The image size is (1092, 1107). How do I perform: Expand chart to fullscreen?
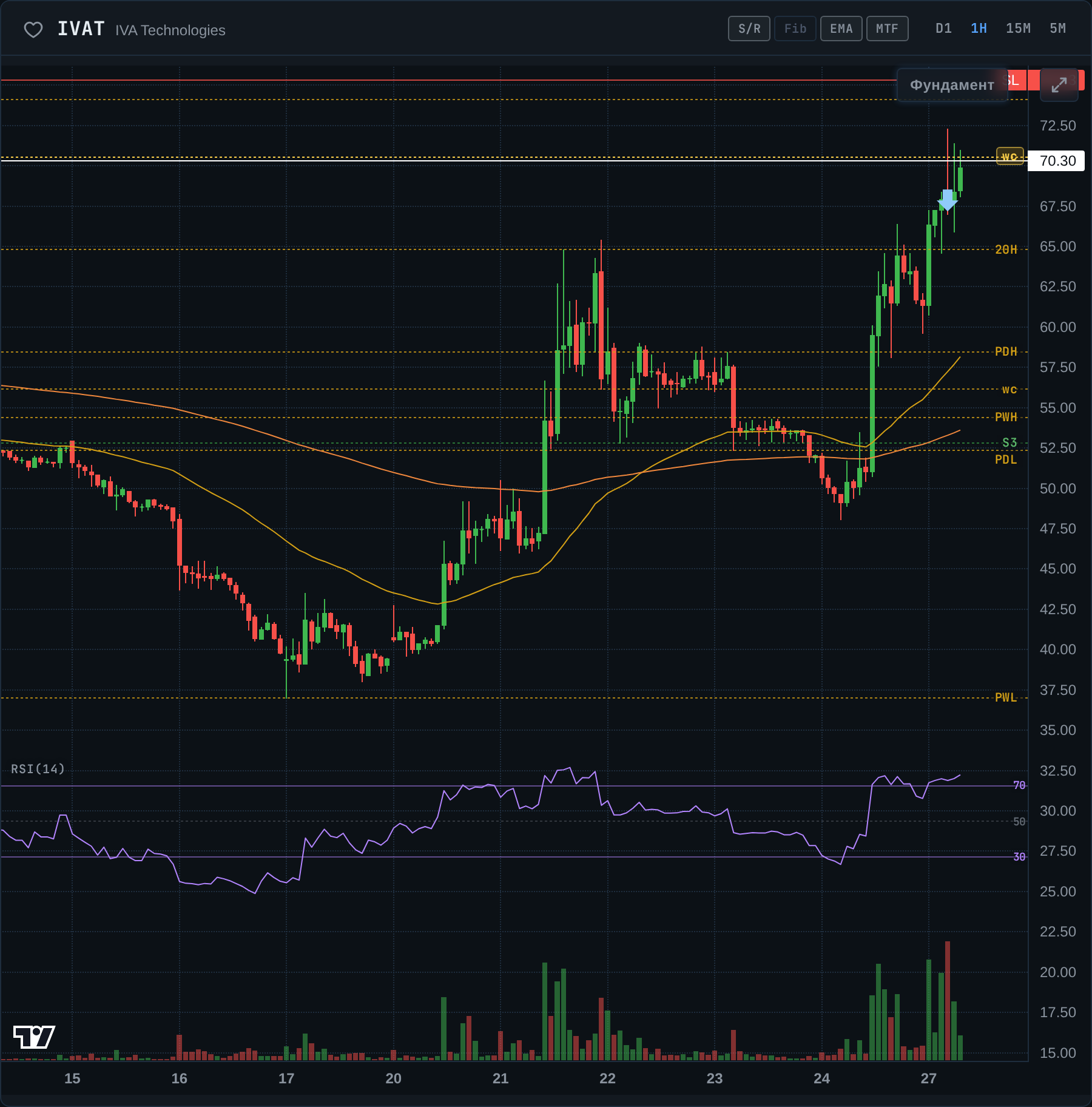(x=1059, y=85)
